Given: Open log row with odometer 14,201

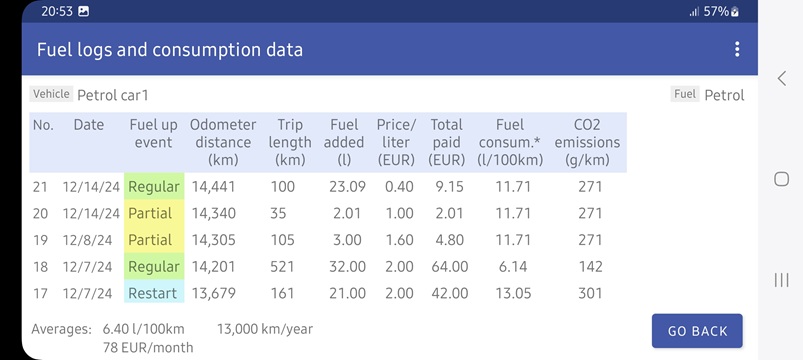Looking at the screenshot, I should pyautogui.click(x=328, y=266).
